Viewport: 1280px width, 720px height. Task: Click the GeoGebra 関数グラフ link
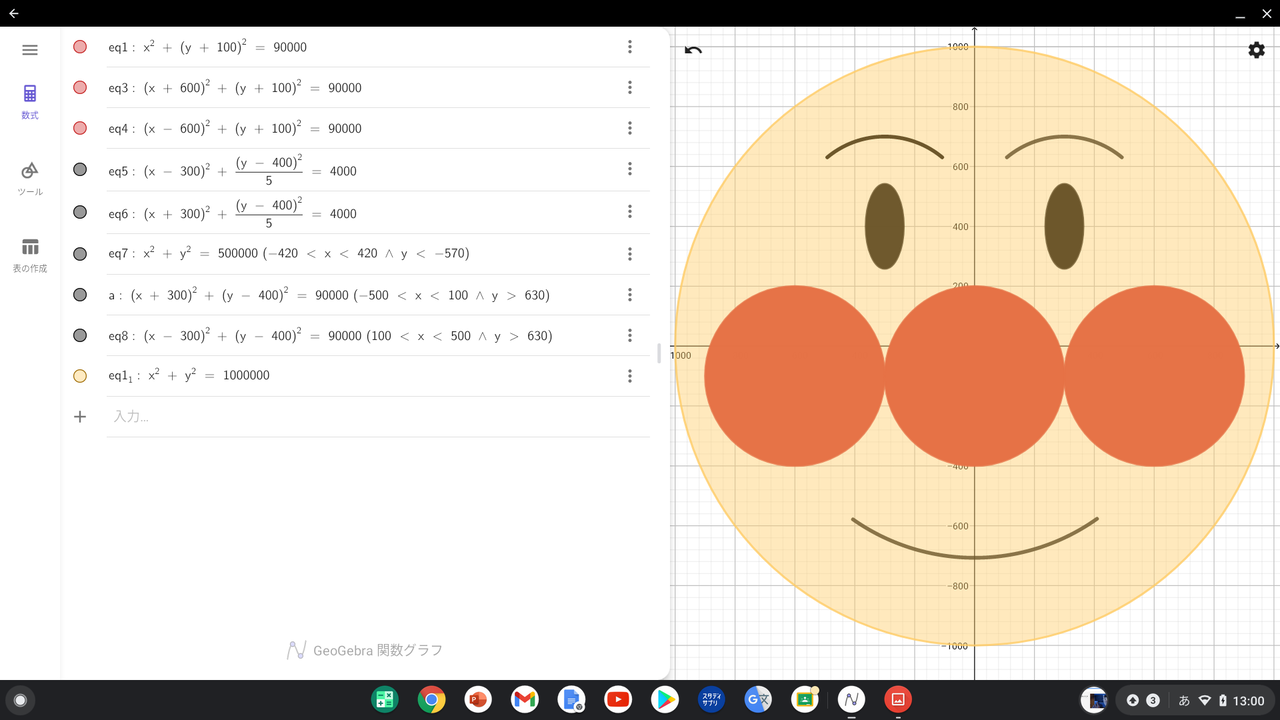coord(363,650)
